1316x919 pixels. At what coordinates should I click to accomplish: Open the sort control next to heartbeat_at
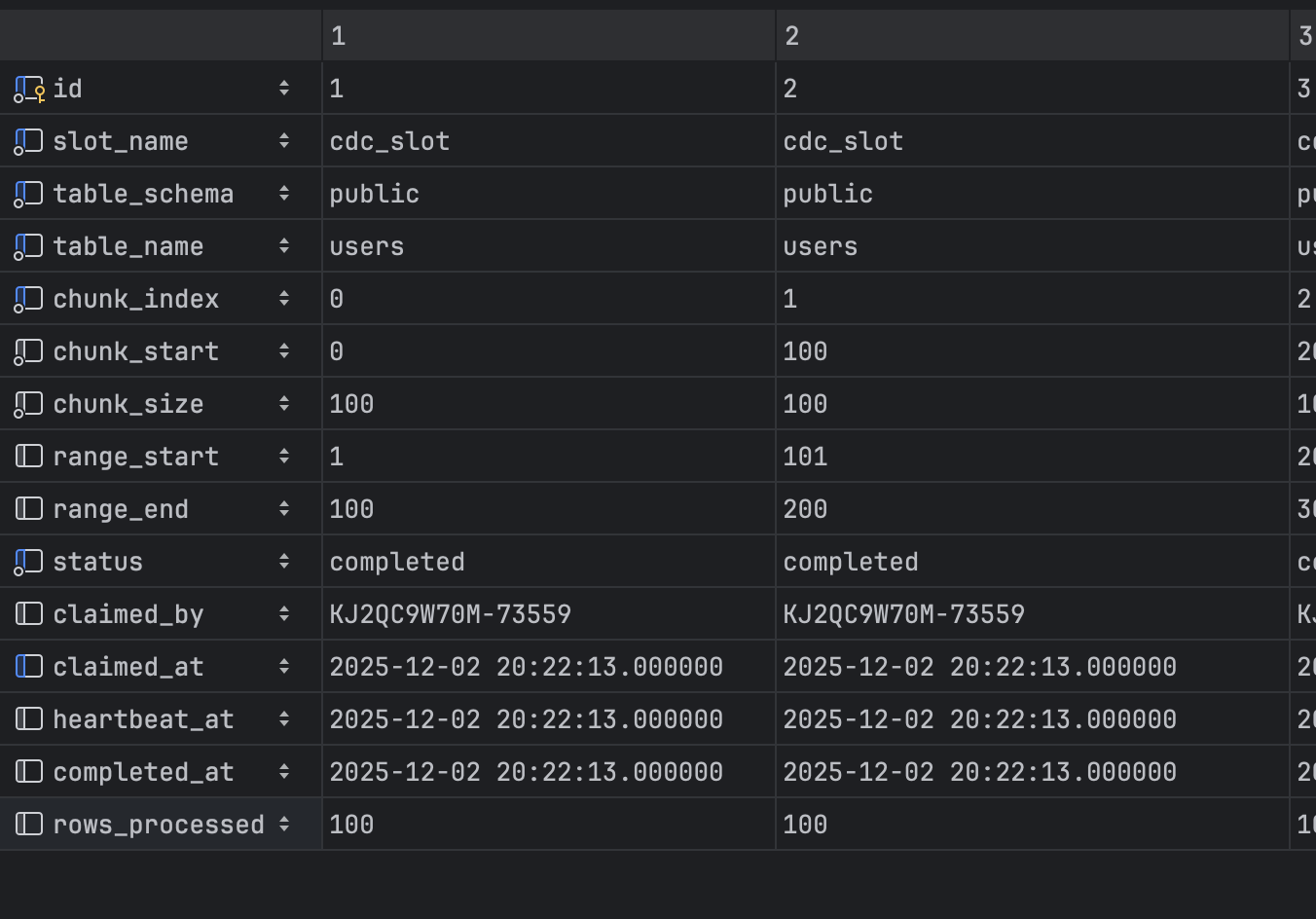tap(283, 718)
